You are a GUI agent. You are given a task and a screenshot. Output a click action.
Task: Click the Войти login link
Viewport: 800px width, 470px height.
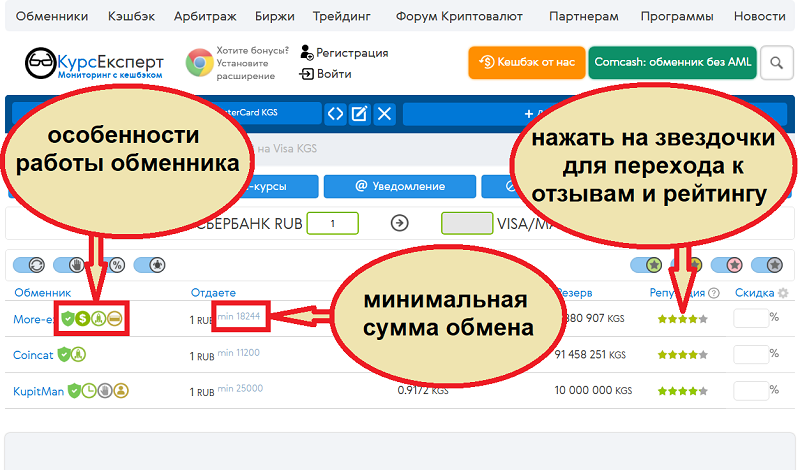coord(326,74)
